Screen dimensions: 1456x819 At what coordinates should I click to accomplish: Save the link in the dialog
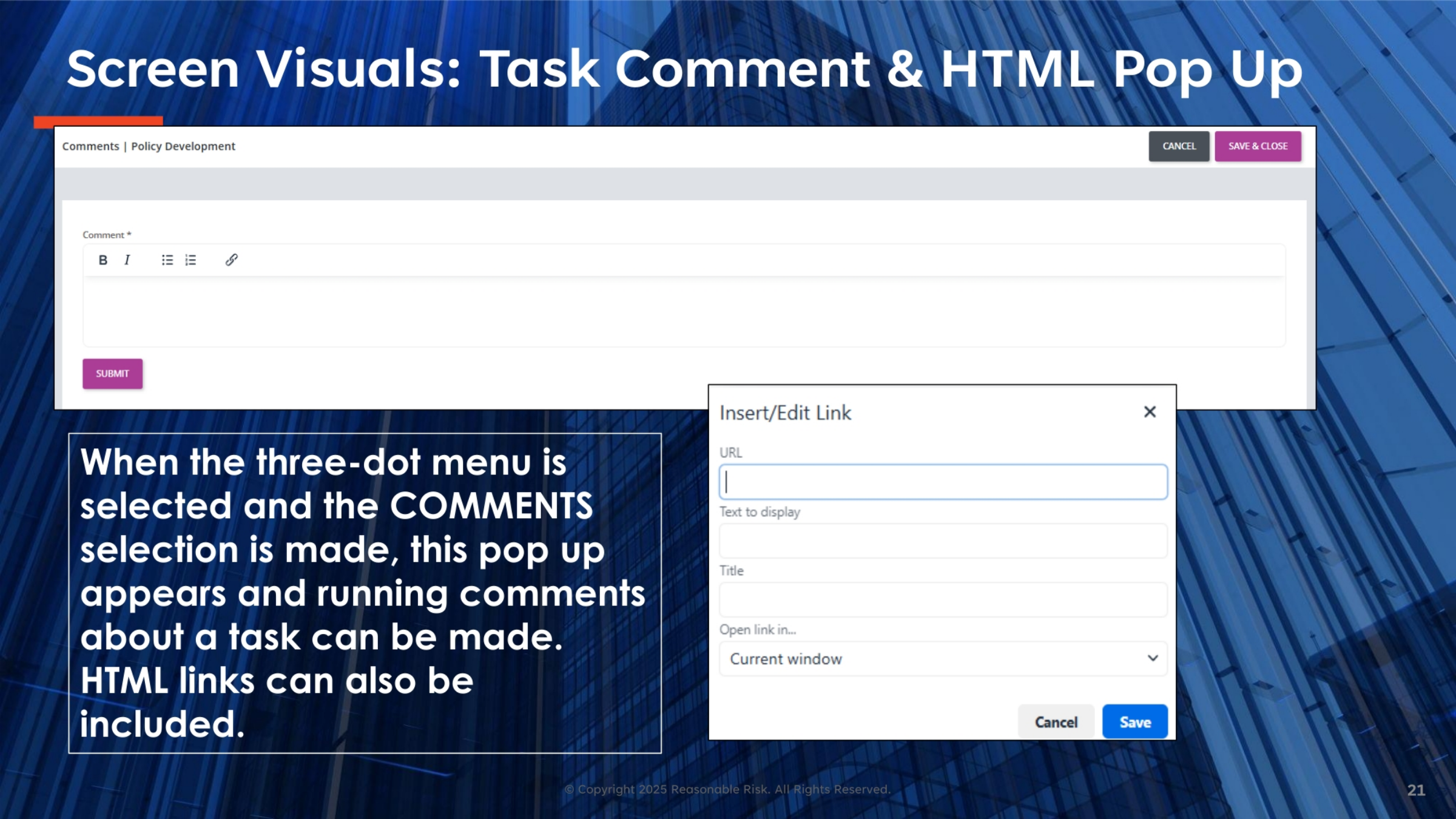pos(1134,722)
